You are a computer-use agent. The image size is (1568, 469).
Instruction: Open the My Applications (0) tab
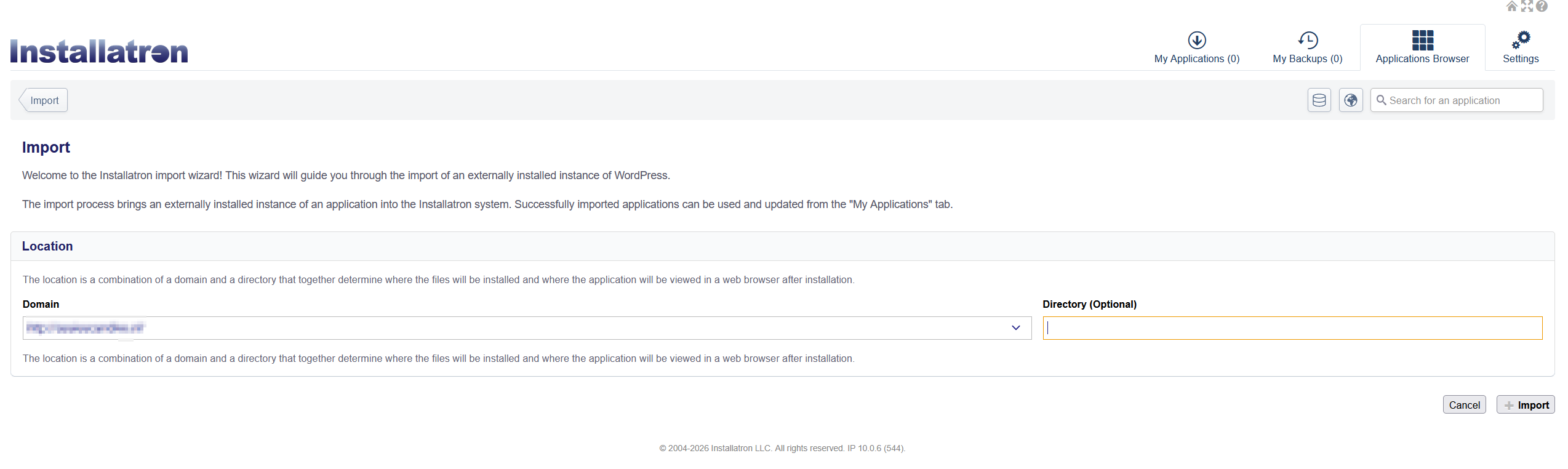(1196, 48)
